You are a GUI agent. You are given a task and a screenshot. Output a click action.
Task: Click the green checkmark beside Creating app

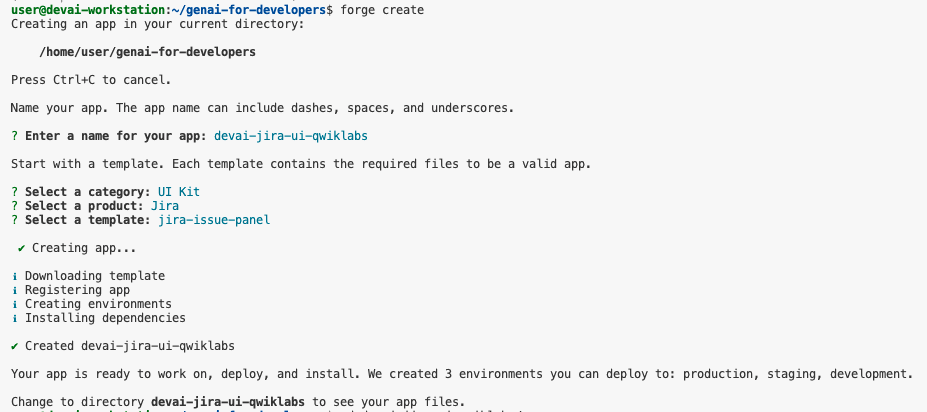click(x=21, y=247)
